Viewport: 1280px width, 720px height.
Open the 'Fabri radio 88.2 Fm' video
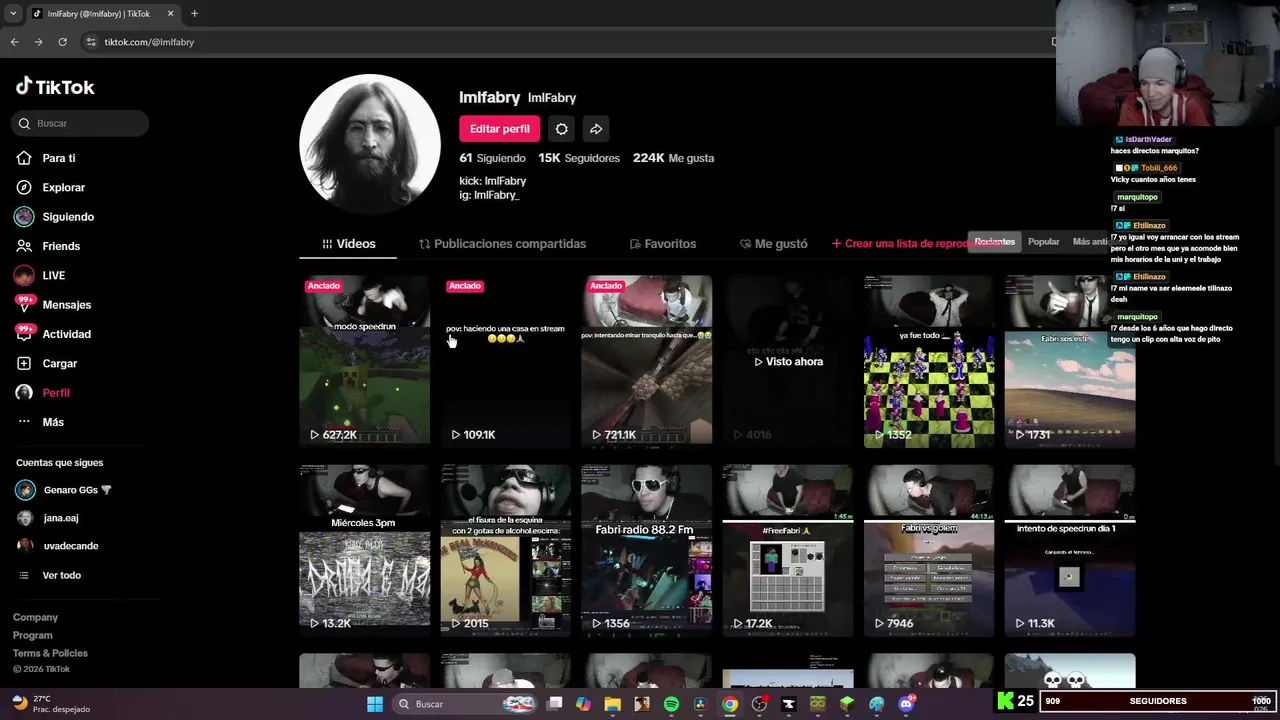point(646,550)
